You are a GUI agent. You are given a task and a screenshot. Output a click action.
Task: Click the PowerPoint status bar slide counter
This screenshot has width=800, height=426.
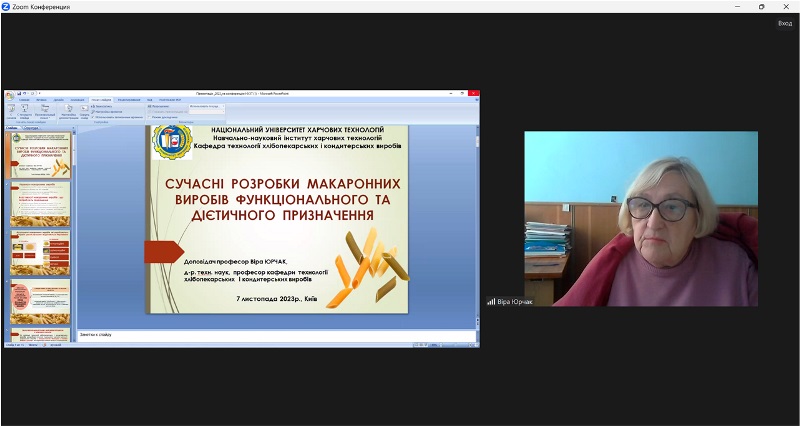(x=15, y=345)
